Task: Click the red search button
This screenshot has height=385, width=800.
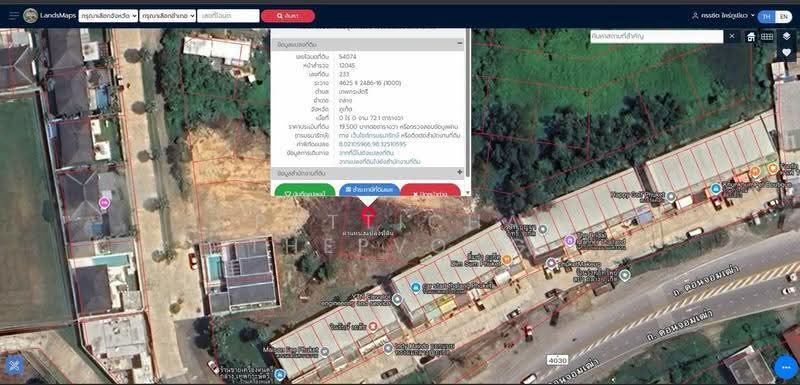Action: 288,16
